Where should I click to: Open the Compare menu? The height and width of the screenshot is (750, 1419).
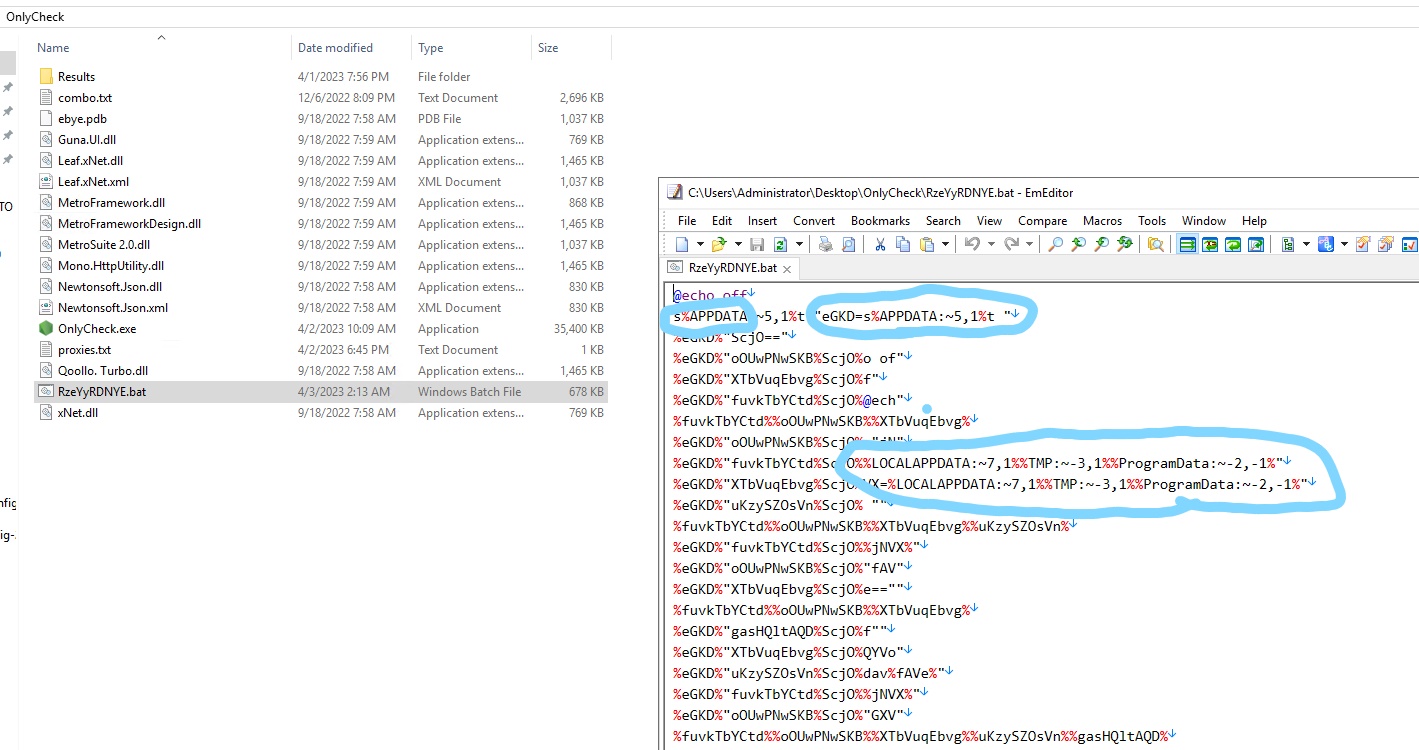(1042, 220)
